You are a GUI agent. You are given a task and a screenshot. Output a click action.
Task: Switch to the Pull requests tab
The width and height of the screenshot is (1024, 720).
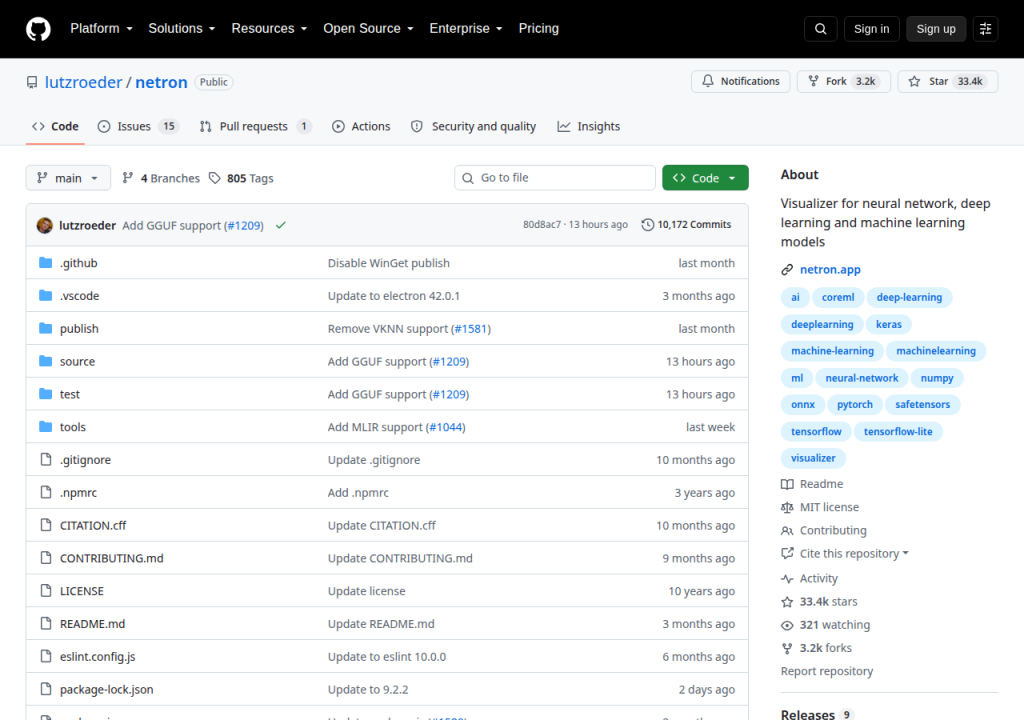coord(255,126)
